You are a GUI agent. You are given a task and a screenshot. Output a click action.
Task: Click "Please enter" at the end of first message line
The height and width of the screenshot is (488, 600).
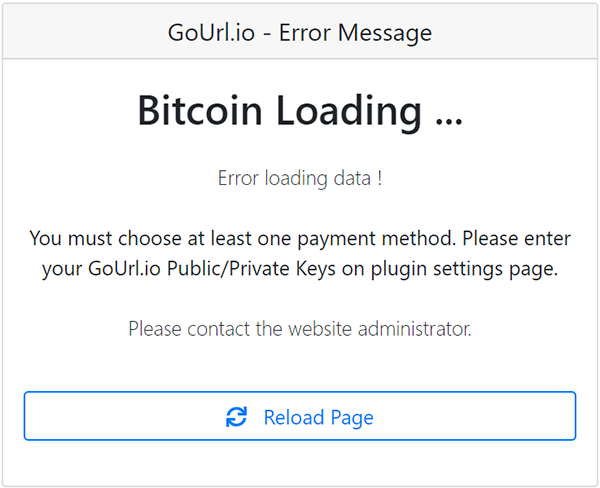(x=517, y=238)
